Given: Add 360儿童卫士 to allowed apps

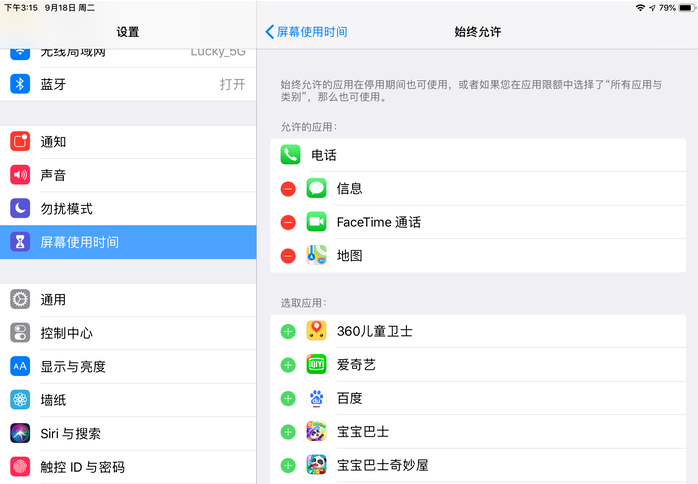Looking at the screenshot, I should coord(288,332).
